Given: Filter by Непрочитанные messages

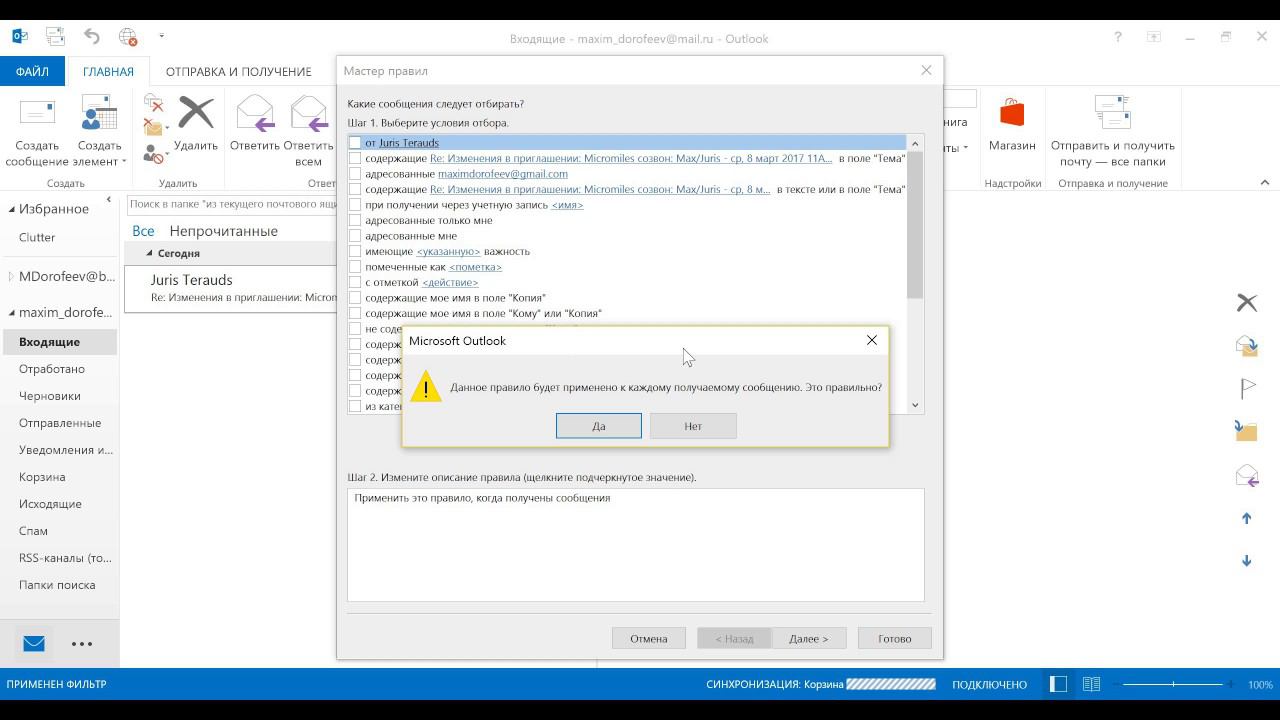Looking at the screenshot, I should point(223,231).
